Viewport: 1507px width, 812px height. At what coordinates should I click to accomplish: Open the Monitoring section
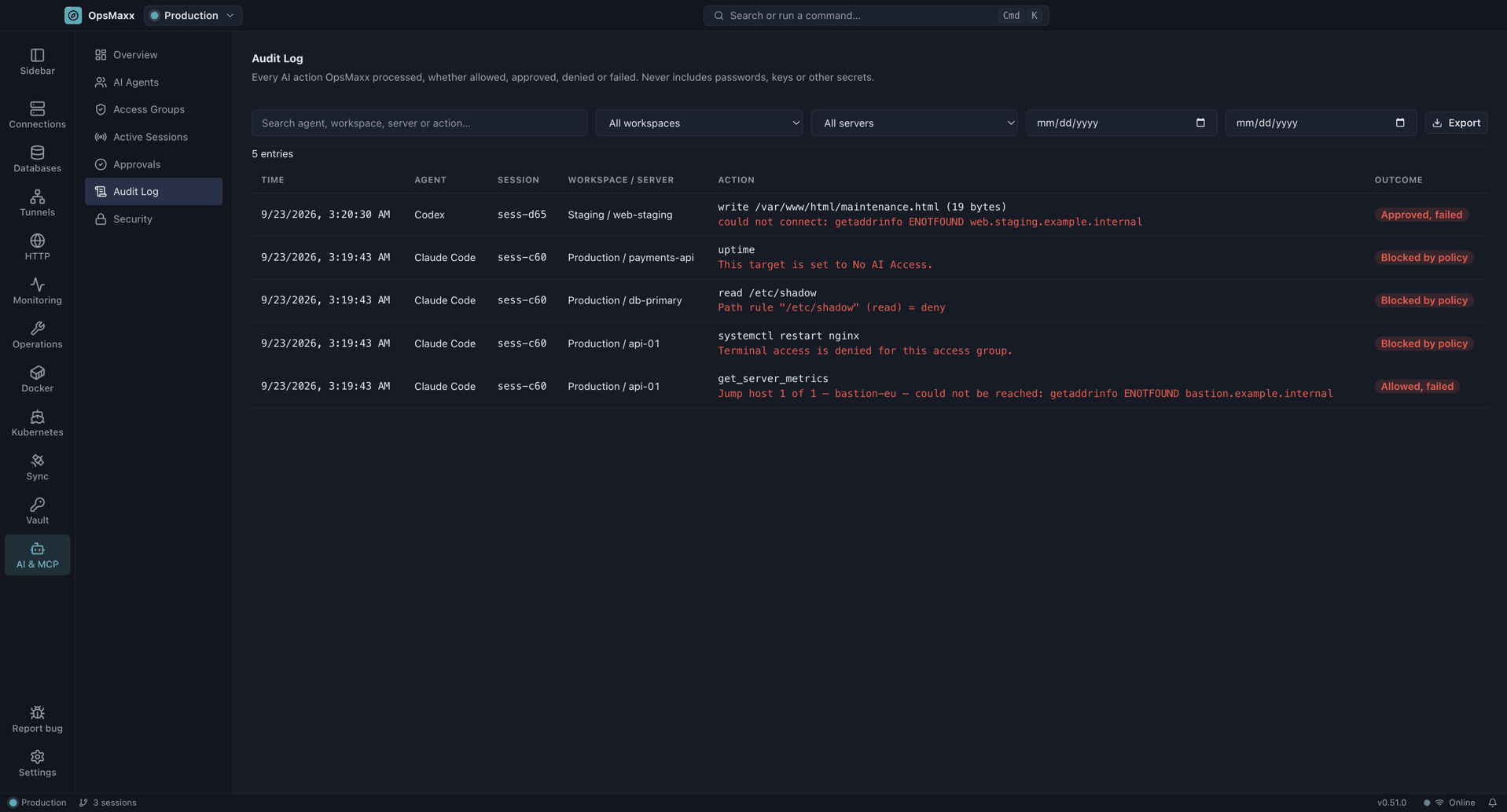pos(37,291)
